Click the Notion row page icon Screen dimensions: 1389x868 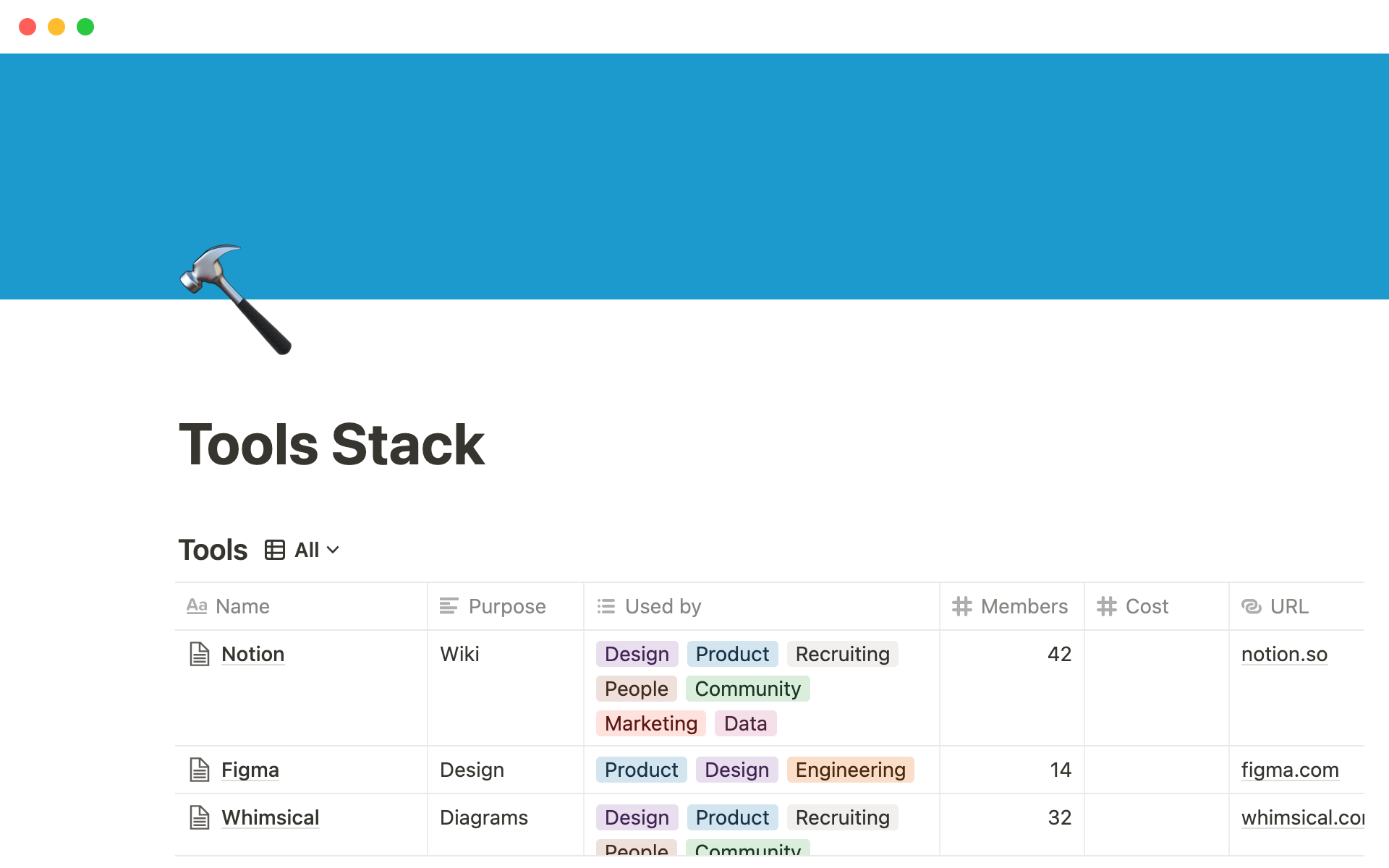pos(200,654)
